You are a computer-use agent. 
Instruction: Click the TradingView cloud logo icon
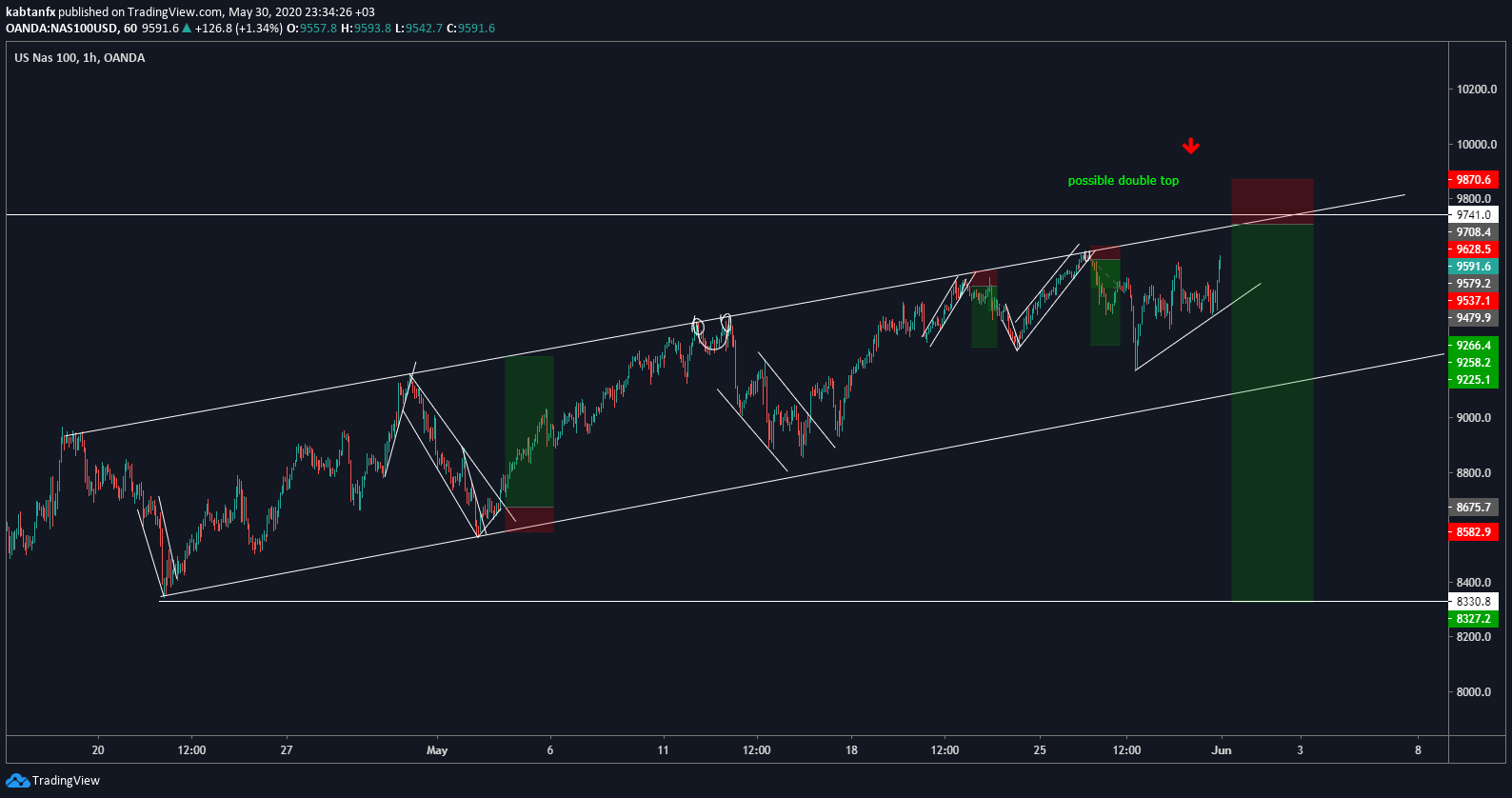tap(17, 781)
